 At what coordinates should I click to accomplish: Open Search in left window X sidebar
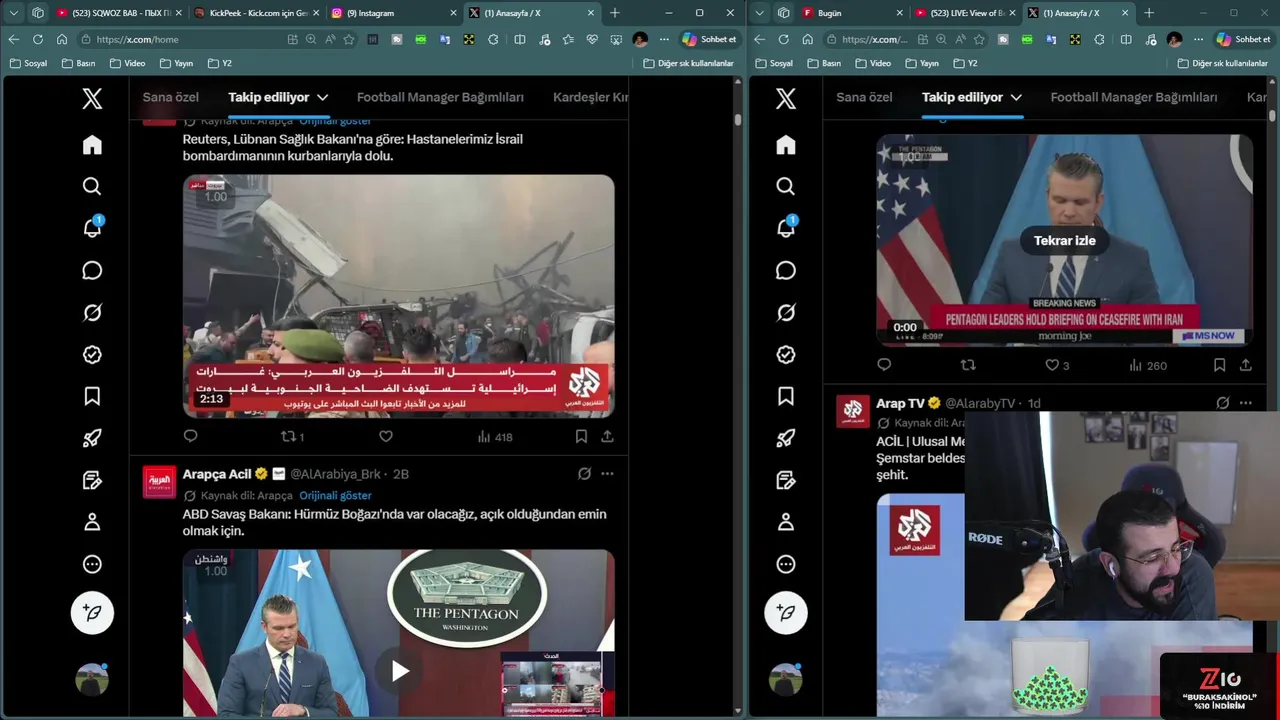92,187
